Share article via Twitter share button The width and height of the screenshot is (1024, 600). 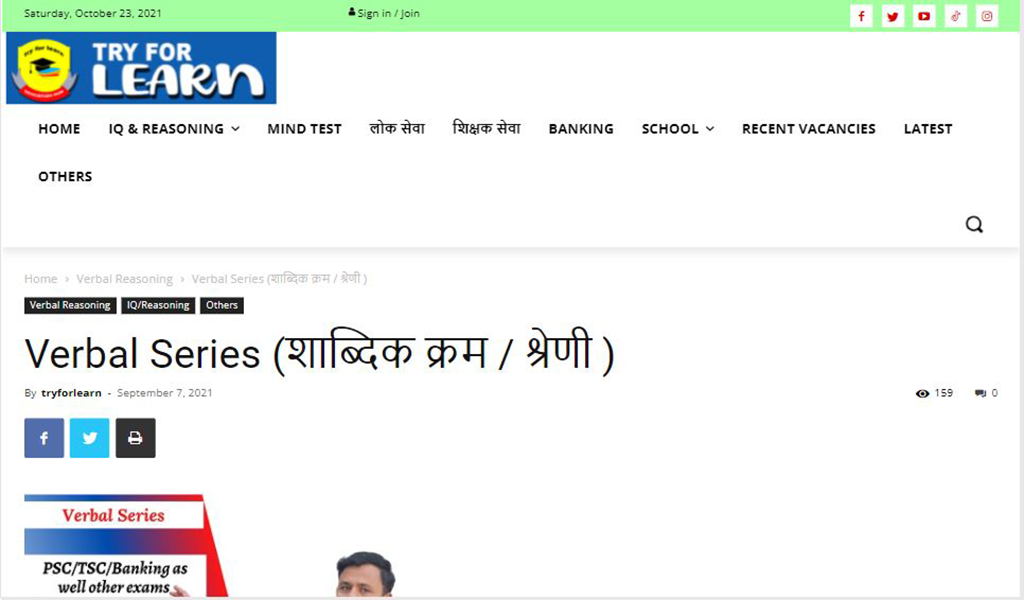coord(90,438)
